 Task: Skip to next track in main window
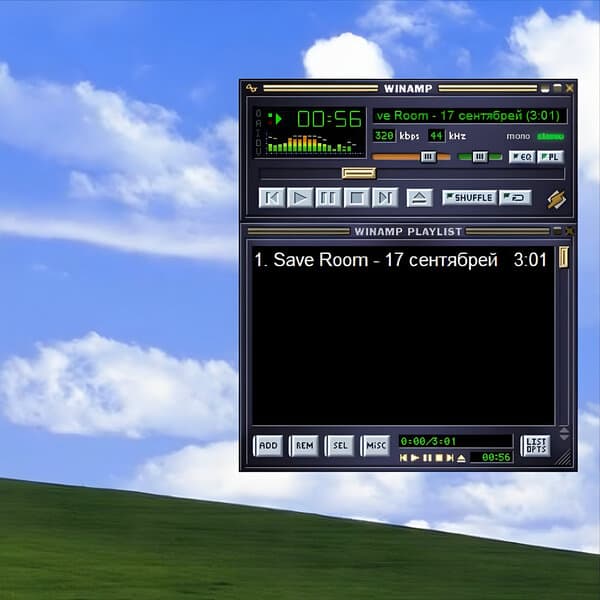coord(385,198)
